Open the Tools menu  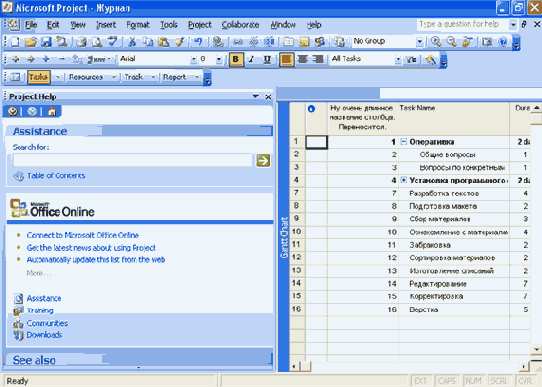[x=169, y=25]
